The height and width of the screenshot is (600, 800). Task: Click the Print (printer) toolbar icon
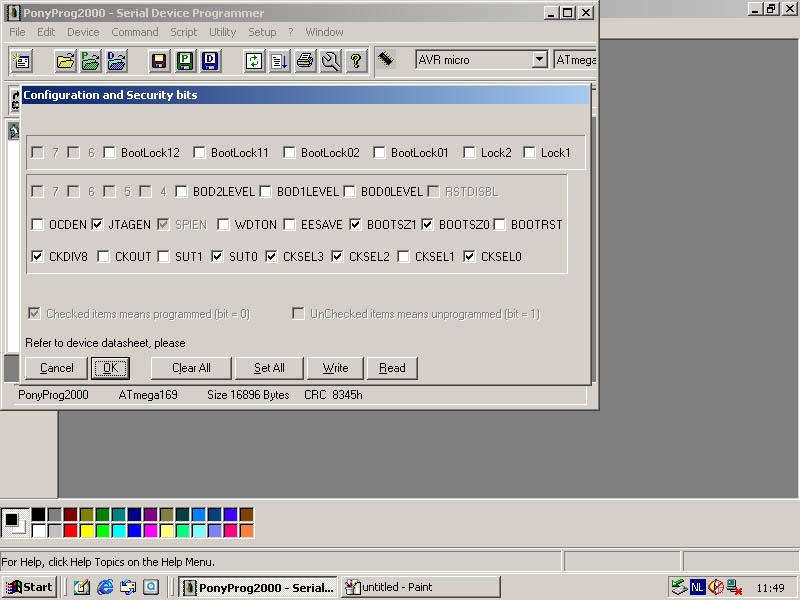click(305, 61)
